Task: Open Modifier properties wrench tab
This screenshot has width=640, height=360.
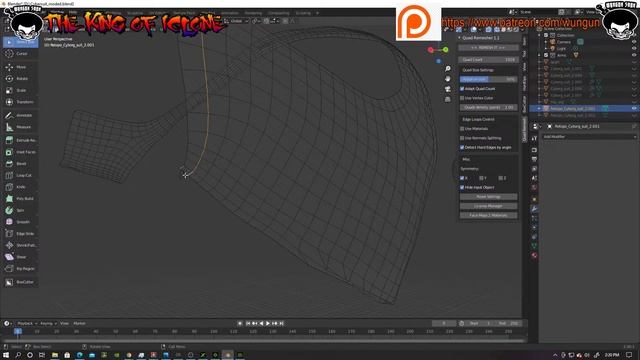Action: [x=534, y=209]
